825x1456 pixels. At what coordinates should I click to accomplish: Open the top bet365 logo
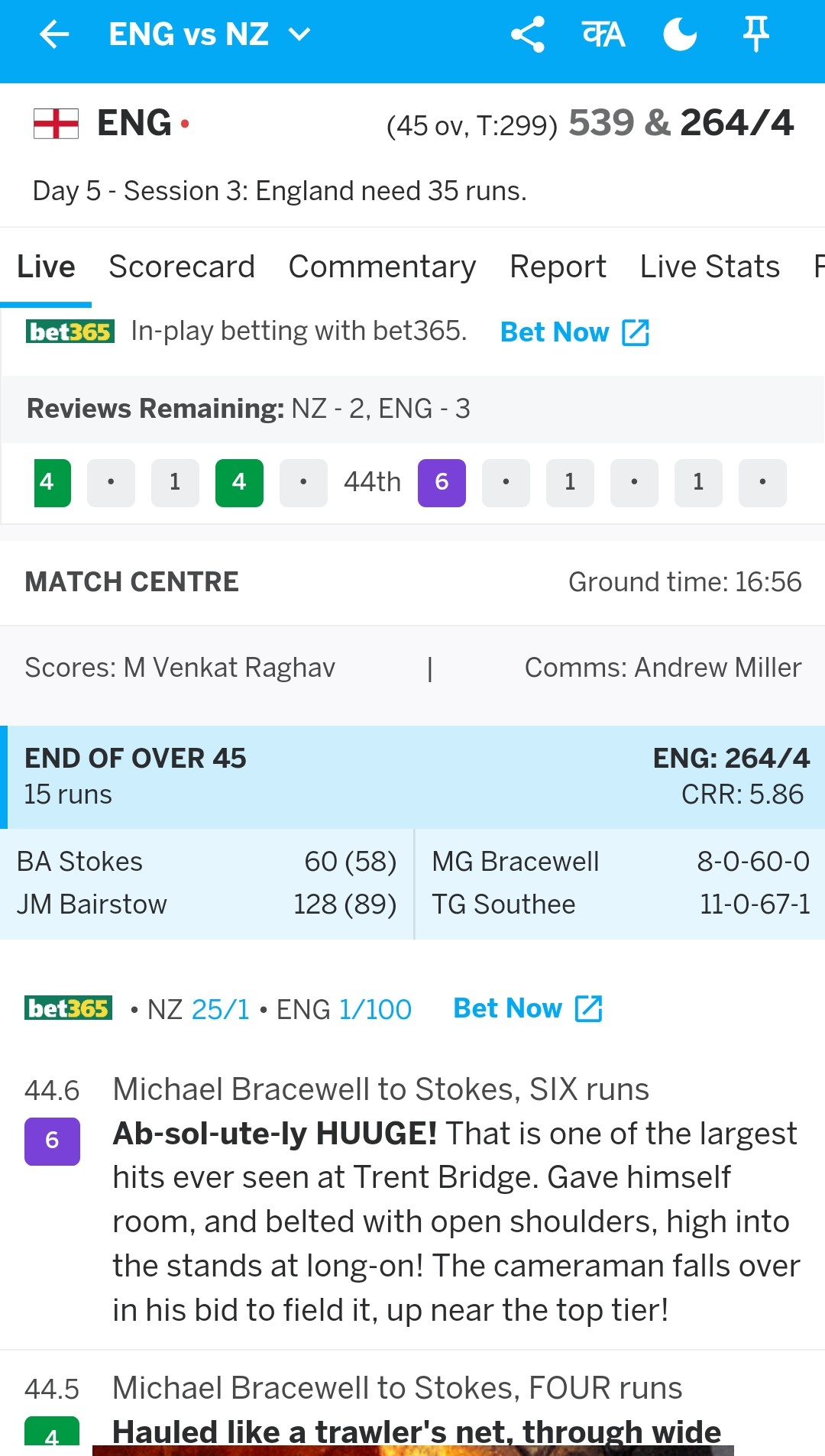coord(70,332)
